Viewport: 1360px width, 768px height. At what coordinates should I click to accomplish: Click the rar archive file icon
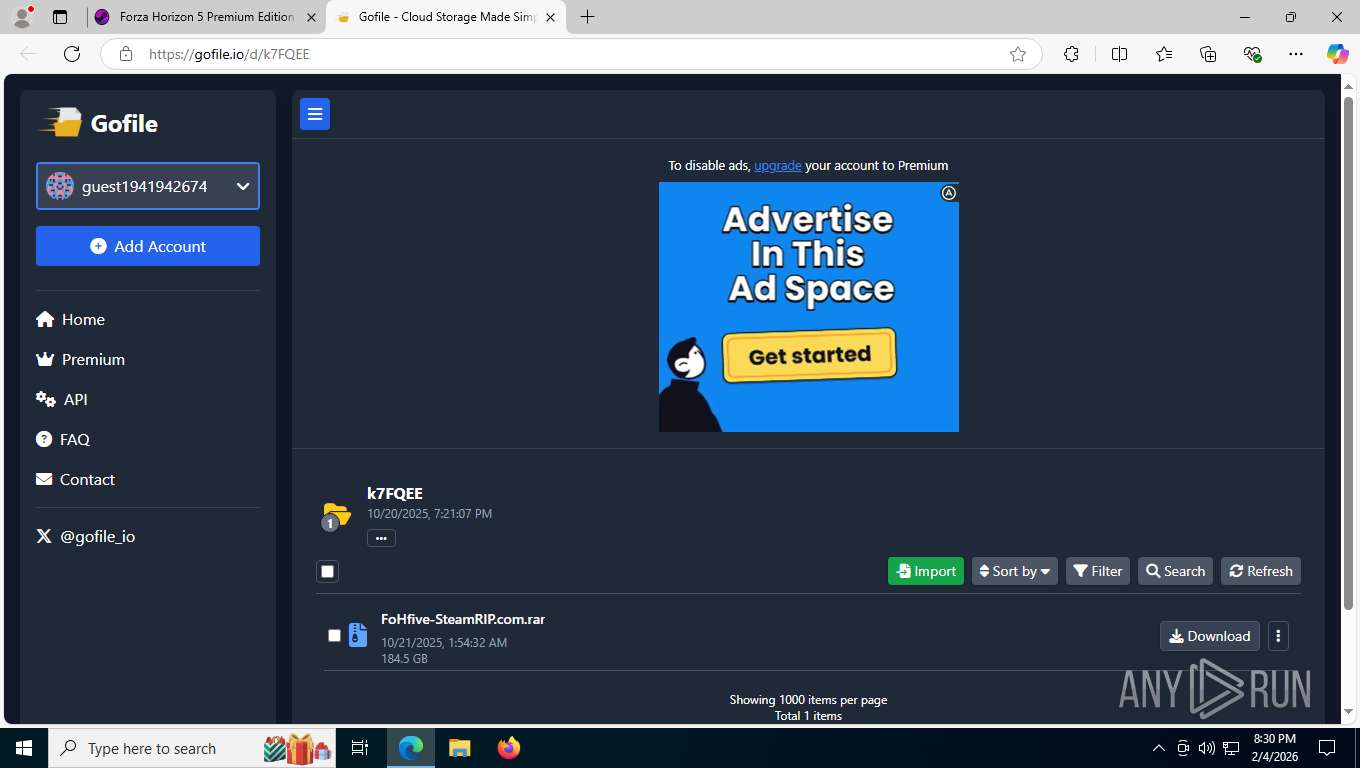[x=357, y=635]
